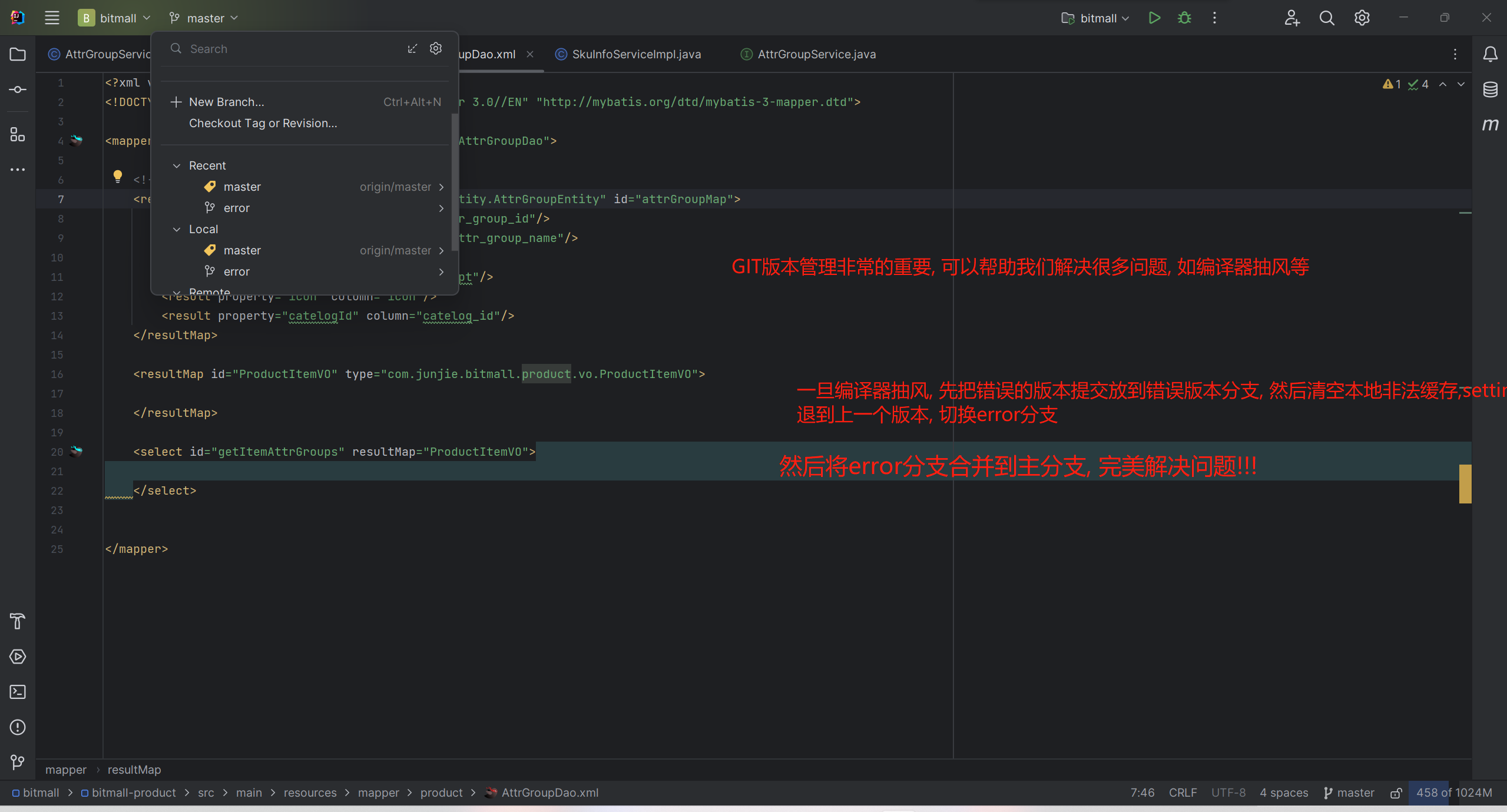Open the Services tool window
Viewport: 1507px width, 812px height.
coord(18,657)
